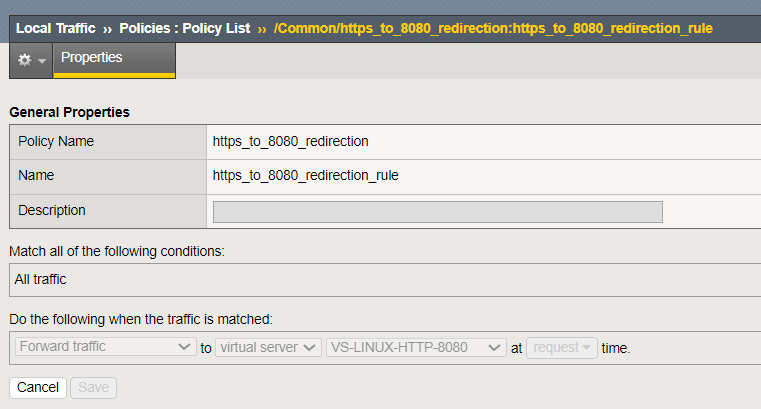The height and width of the screenshot is (409, 761).
Task: Open the gear menu dropdown arrow
Action: click(x=41, y=62)
